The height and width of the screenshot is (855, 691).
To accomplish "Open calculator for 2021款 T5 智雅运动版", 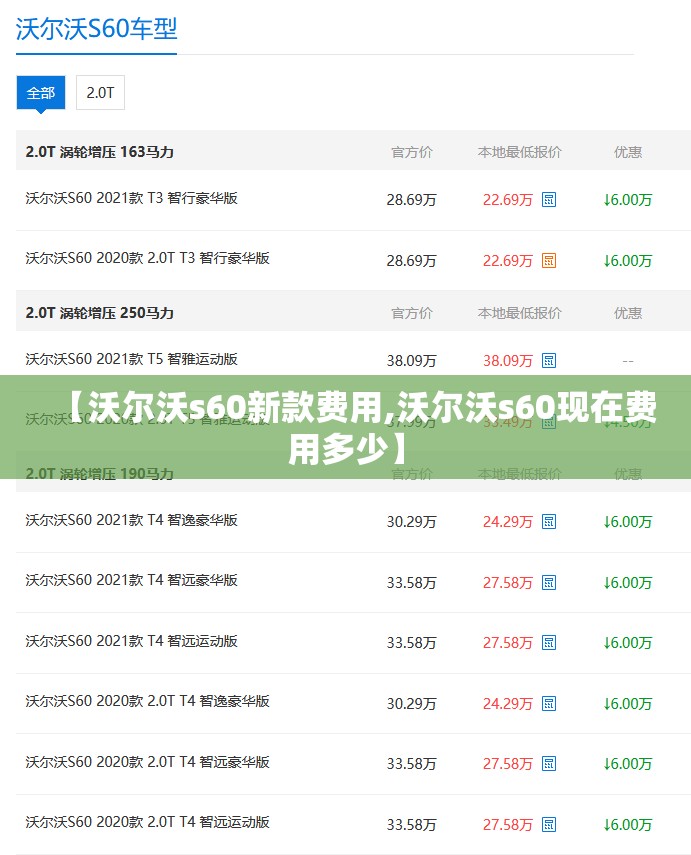I will pyautogui.click(x=549, y=360).
